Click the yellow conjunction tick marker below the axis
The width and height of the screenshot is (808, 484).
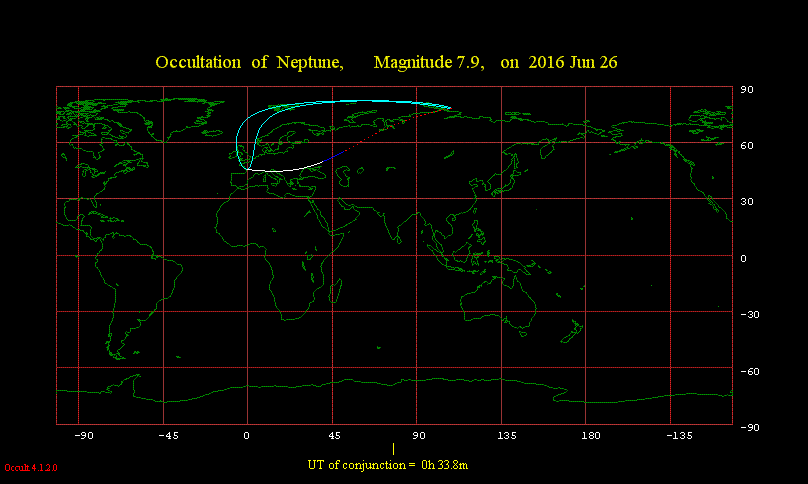(394, 449)
